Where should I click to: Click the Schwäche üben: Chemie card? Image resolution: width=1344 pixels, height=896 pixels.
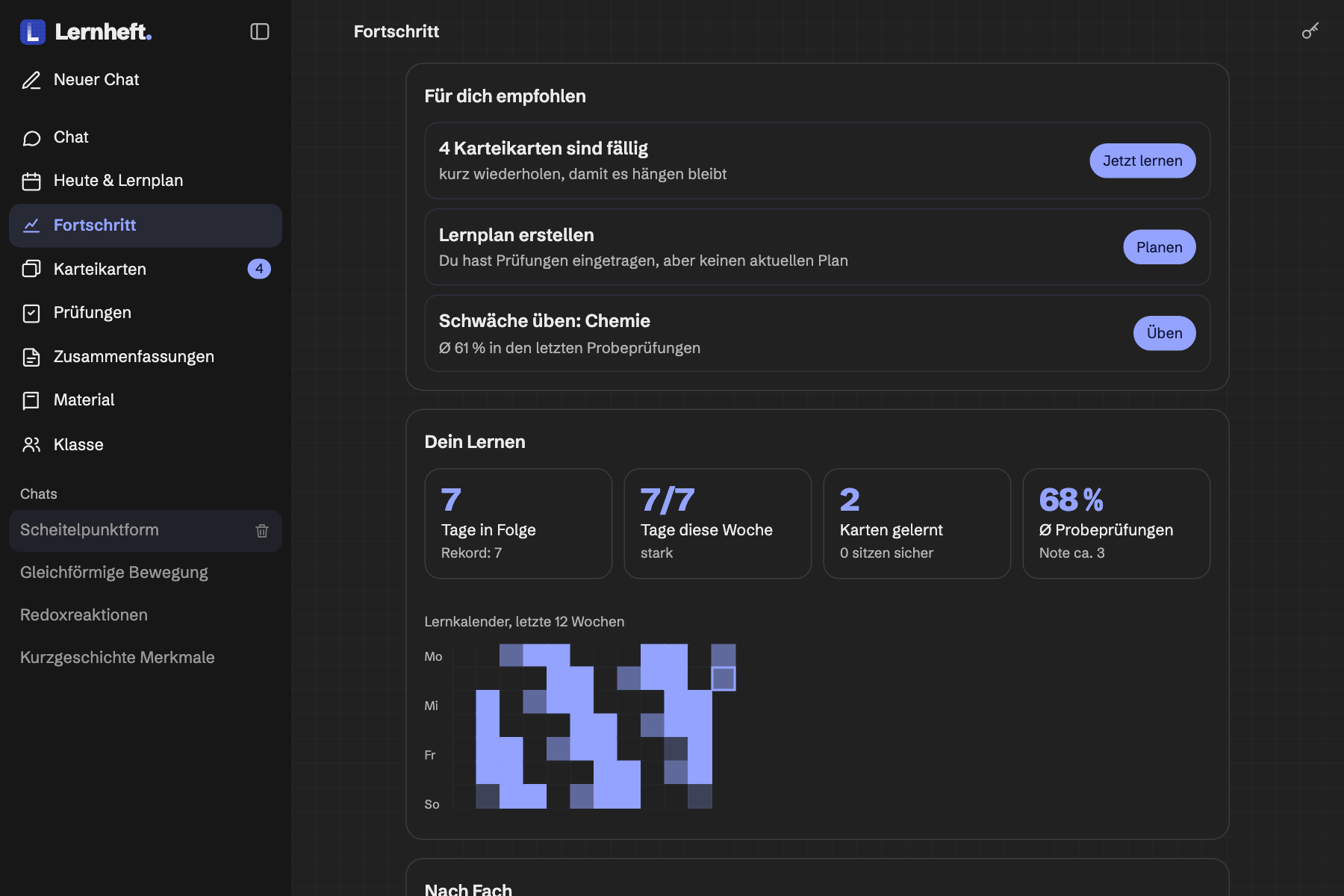tap(818, 333)
